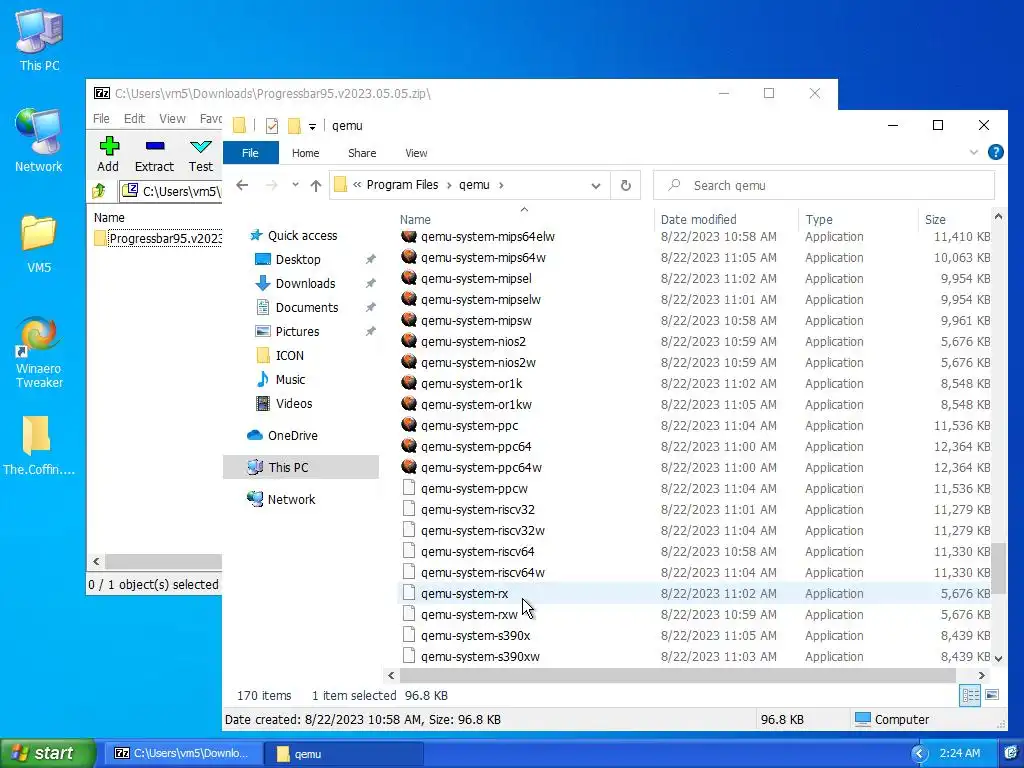The image size is (1024, 768).
Task: Click the qemu breadcrumb in address bar
Action: coord(474,185)
